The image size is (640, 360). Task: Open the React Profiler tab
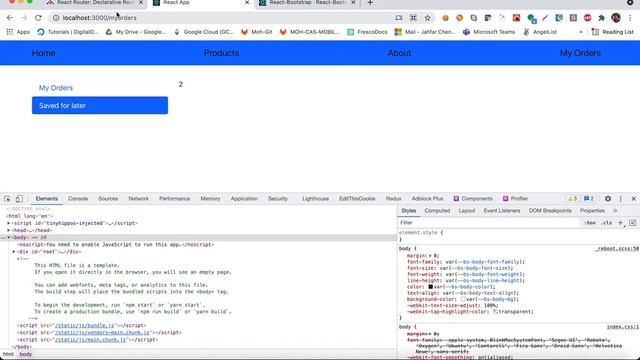pyautogui.click(x=515, y=199)
